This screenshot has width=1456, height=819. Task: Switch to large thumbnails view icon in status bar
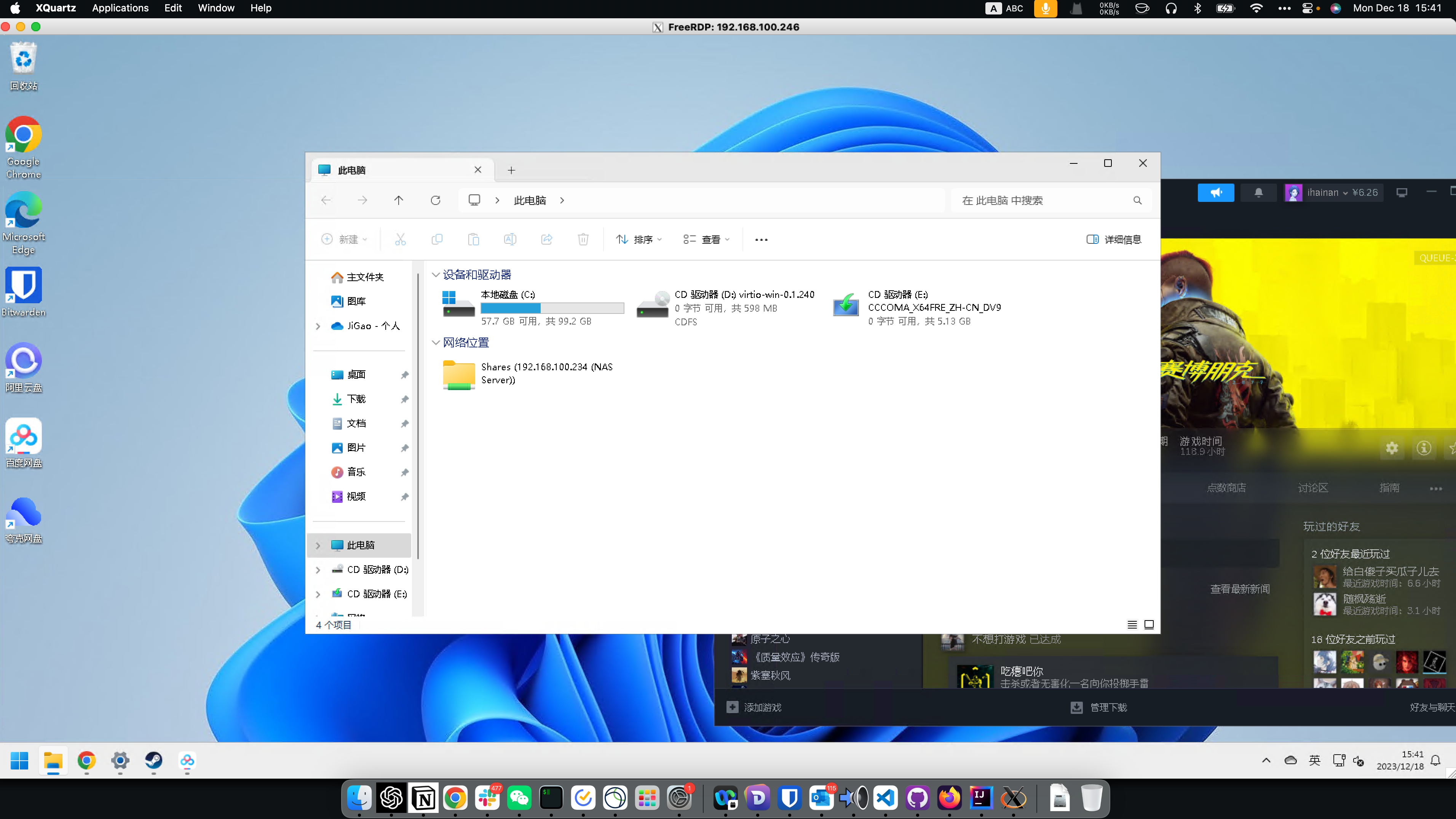tap(1149, 624)
